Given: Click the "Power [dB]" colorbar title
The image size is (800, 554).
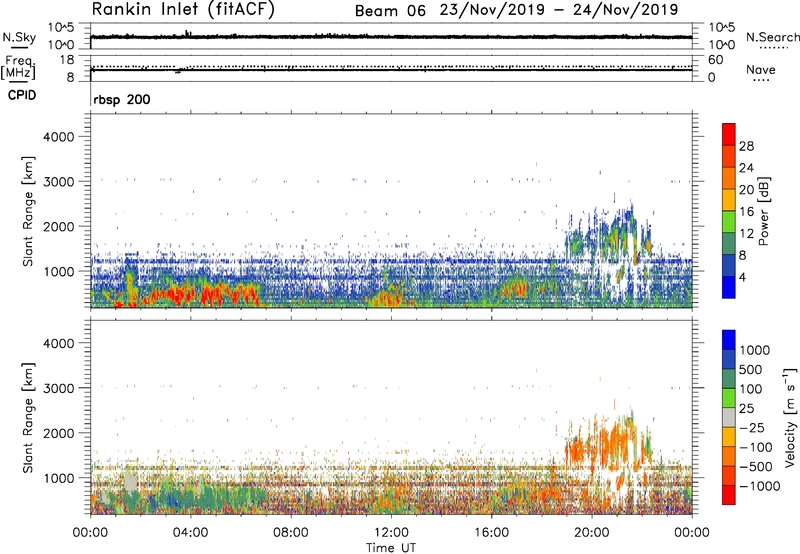Looking at the screenshot, I should click(764, 211).
